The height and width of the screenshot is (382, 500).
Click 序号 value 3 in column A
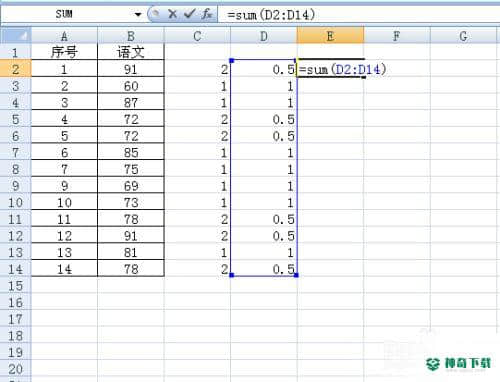pyautogui.click(x=64, y=102)
